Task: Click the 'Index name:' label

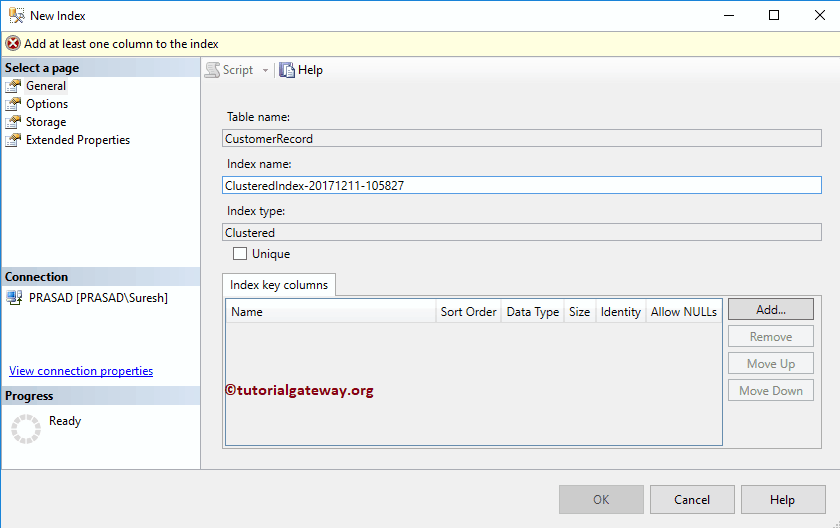Action: point(259,164)
